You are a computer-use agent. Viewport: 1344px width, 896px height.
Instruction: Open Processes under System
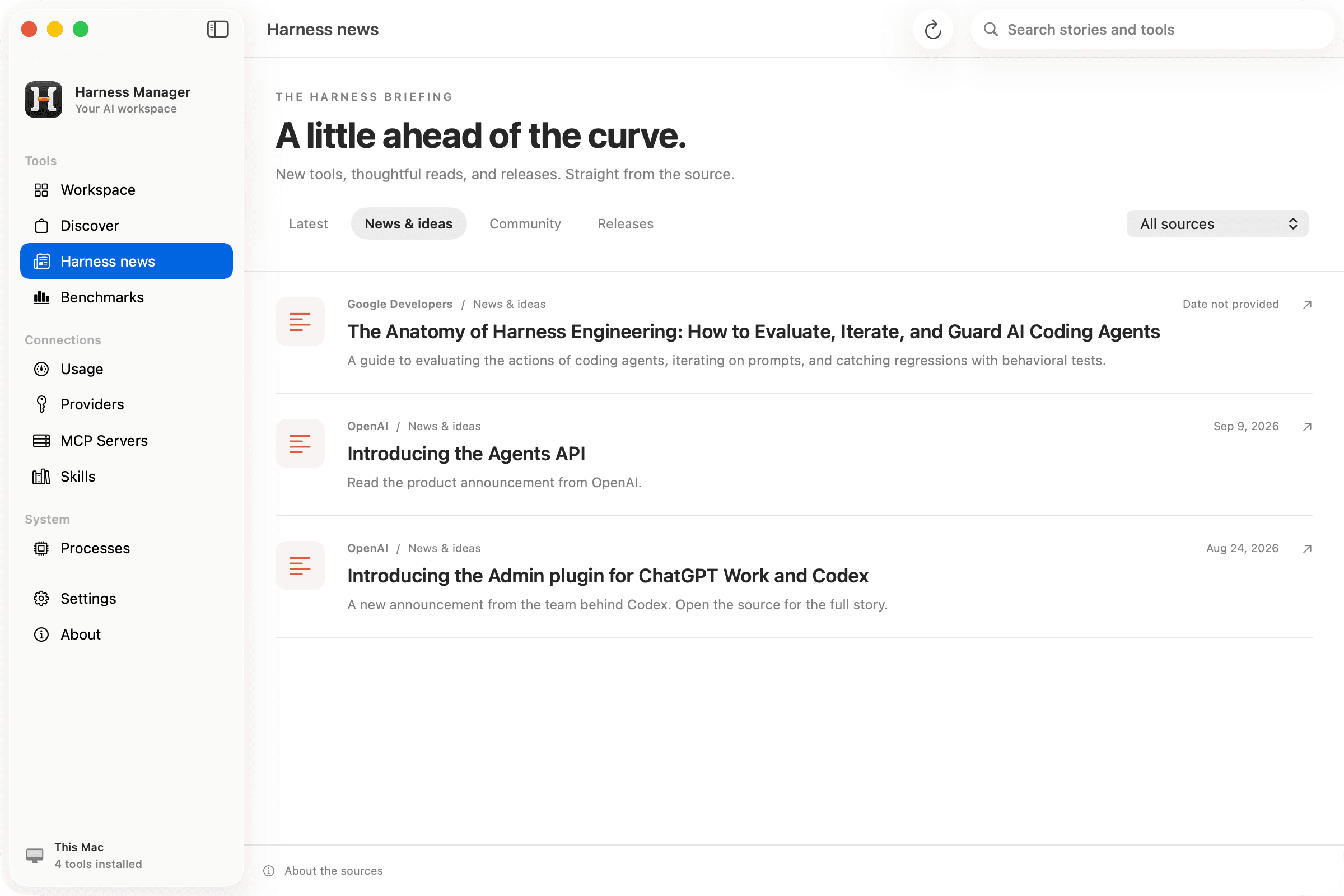click(127, 548)
